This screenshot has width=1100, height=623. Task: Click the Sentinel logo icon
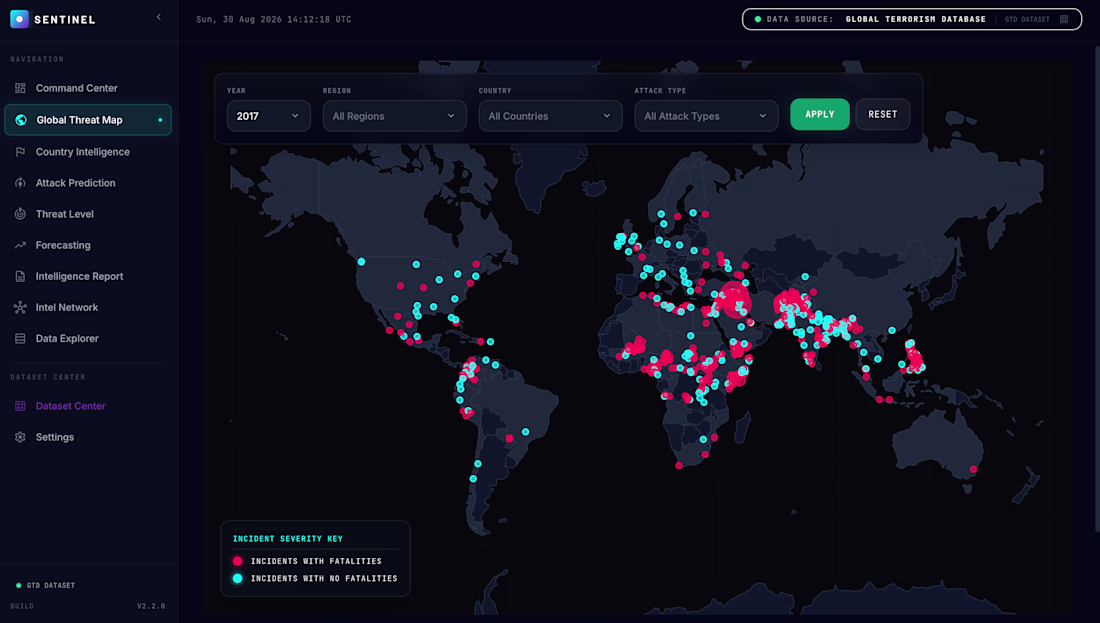[20, 19]
